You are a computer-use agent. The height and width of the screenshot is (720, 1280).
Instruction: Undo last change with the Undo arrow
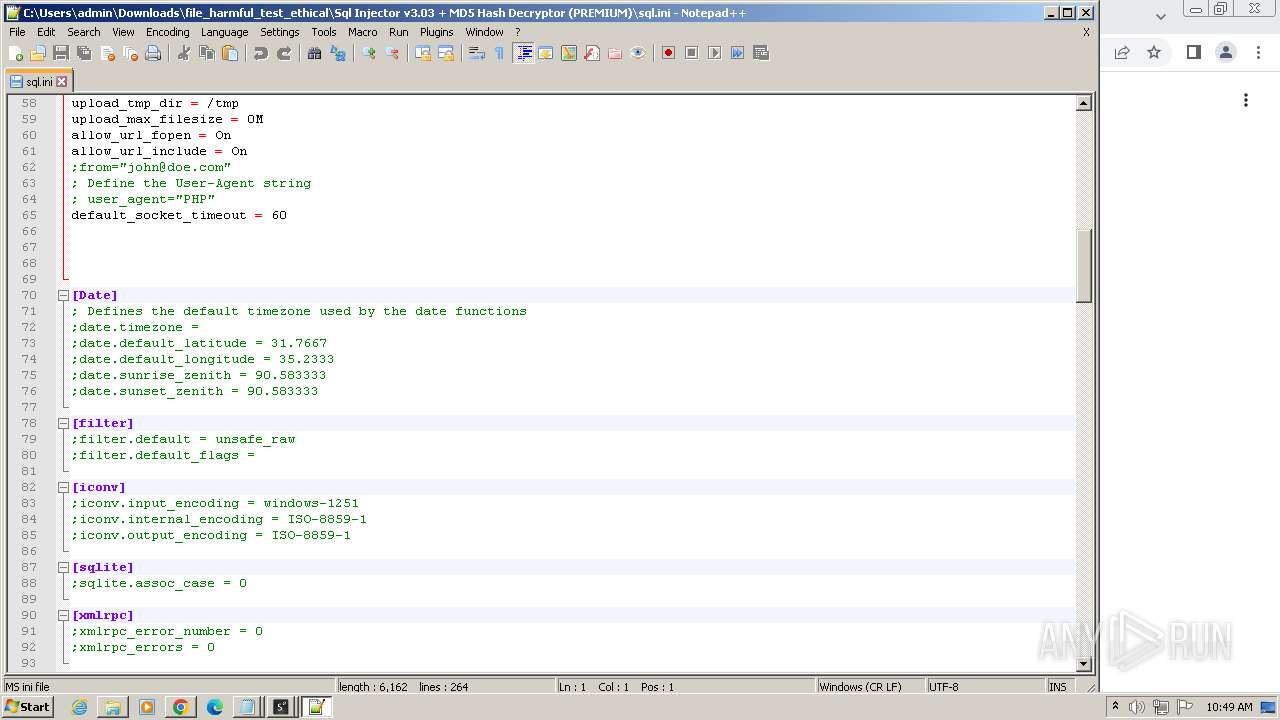click(261, 53)
